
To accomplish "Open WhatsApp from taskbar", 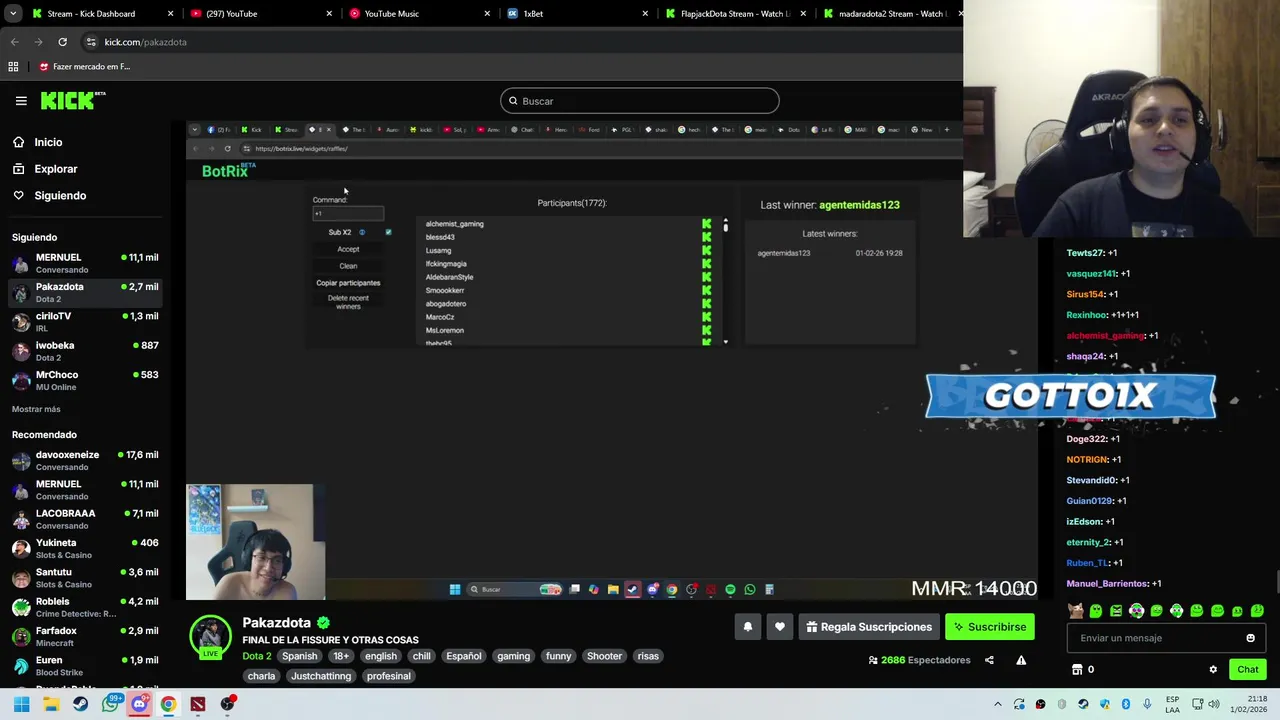I will tap(110, 704).
